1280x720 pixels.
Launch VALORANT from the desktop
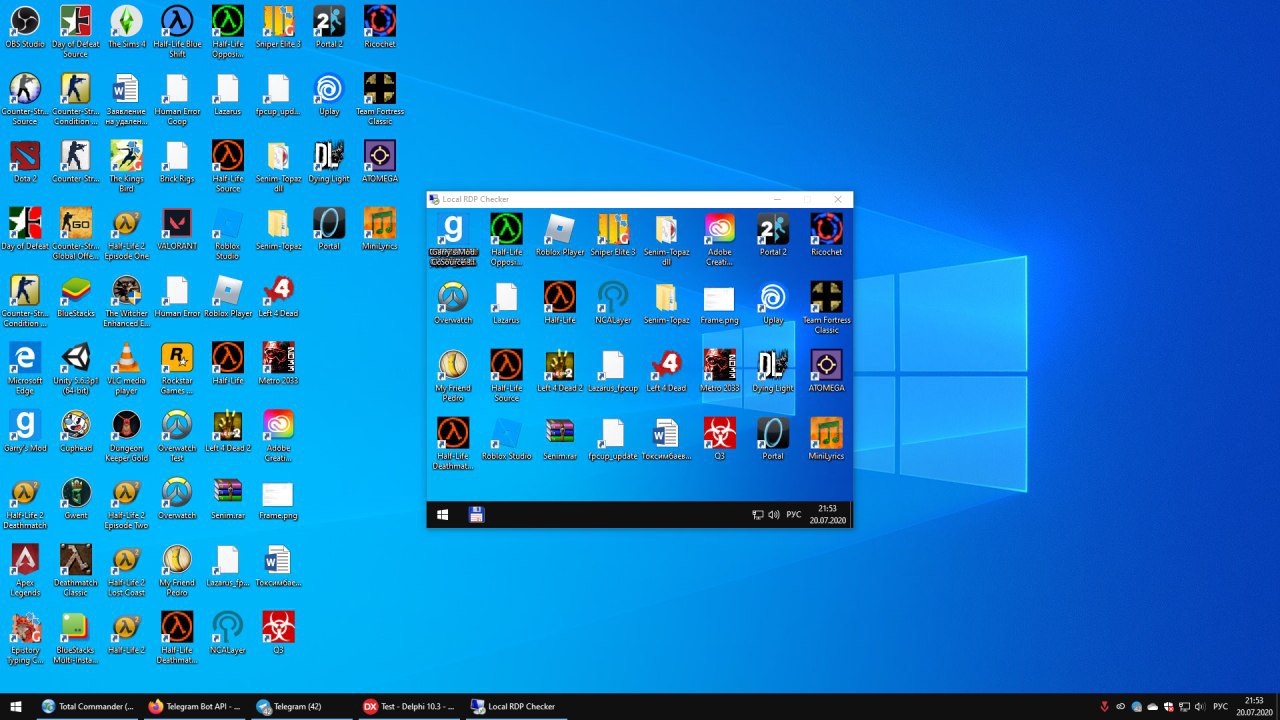click(177, 229)
